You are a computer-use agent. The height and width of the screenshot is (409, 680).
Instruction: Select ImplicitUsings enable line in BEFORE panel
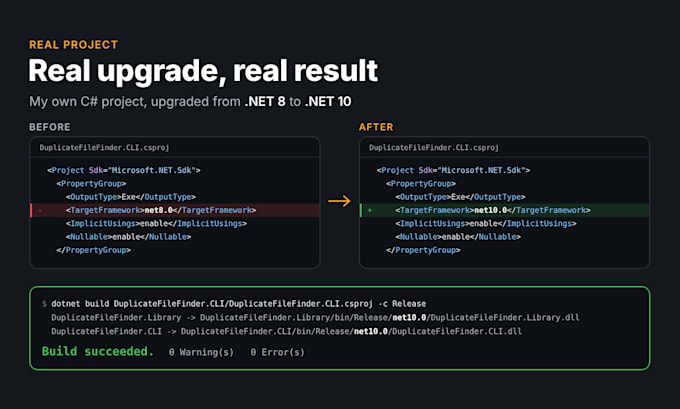tap(156, 223)
